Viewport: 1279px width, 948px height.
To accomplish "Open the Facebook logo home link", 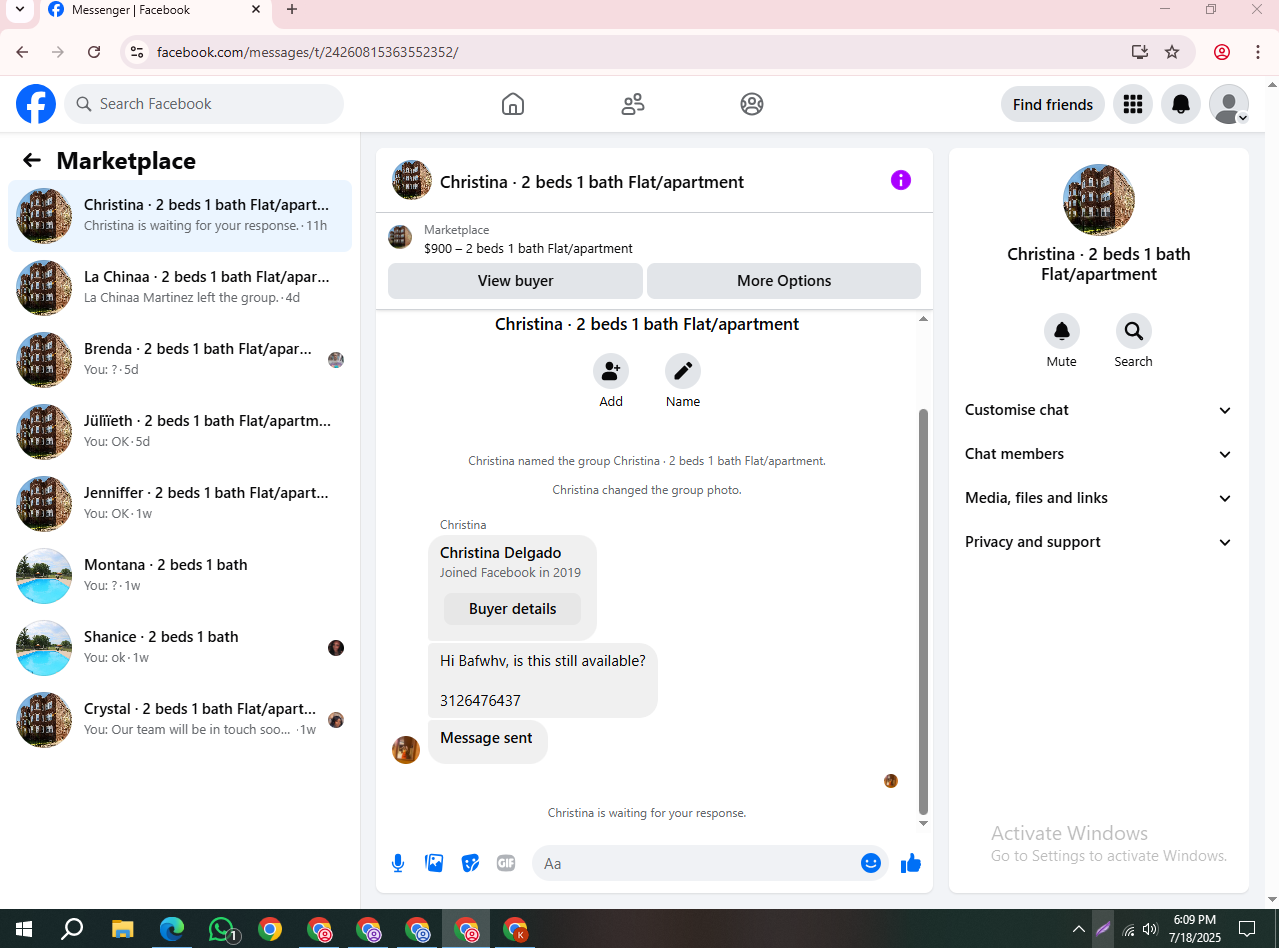I will pos(36,104).
